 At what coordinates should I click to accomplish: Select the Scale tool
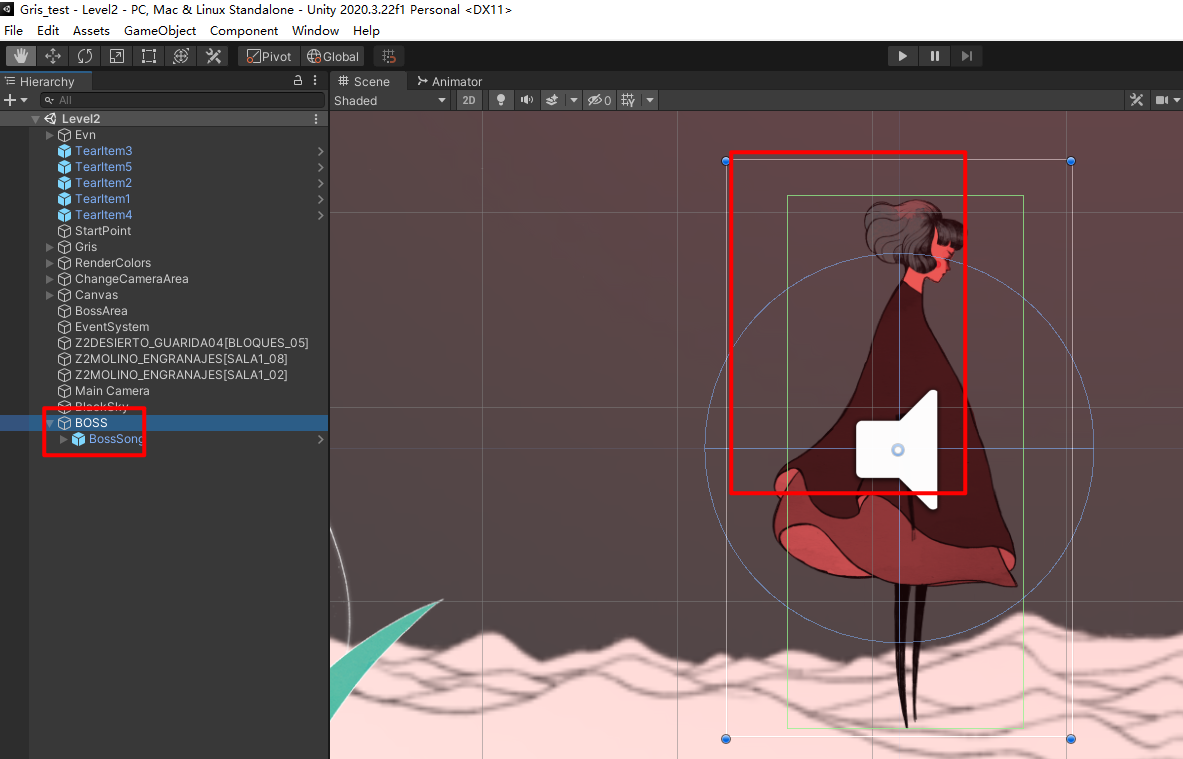coord(117,56)
